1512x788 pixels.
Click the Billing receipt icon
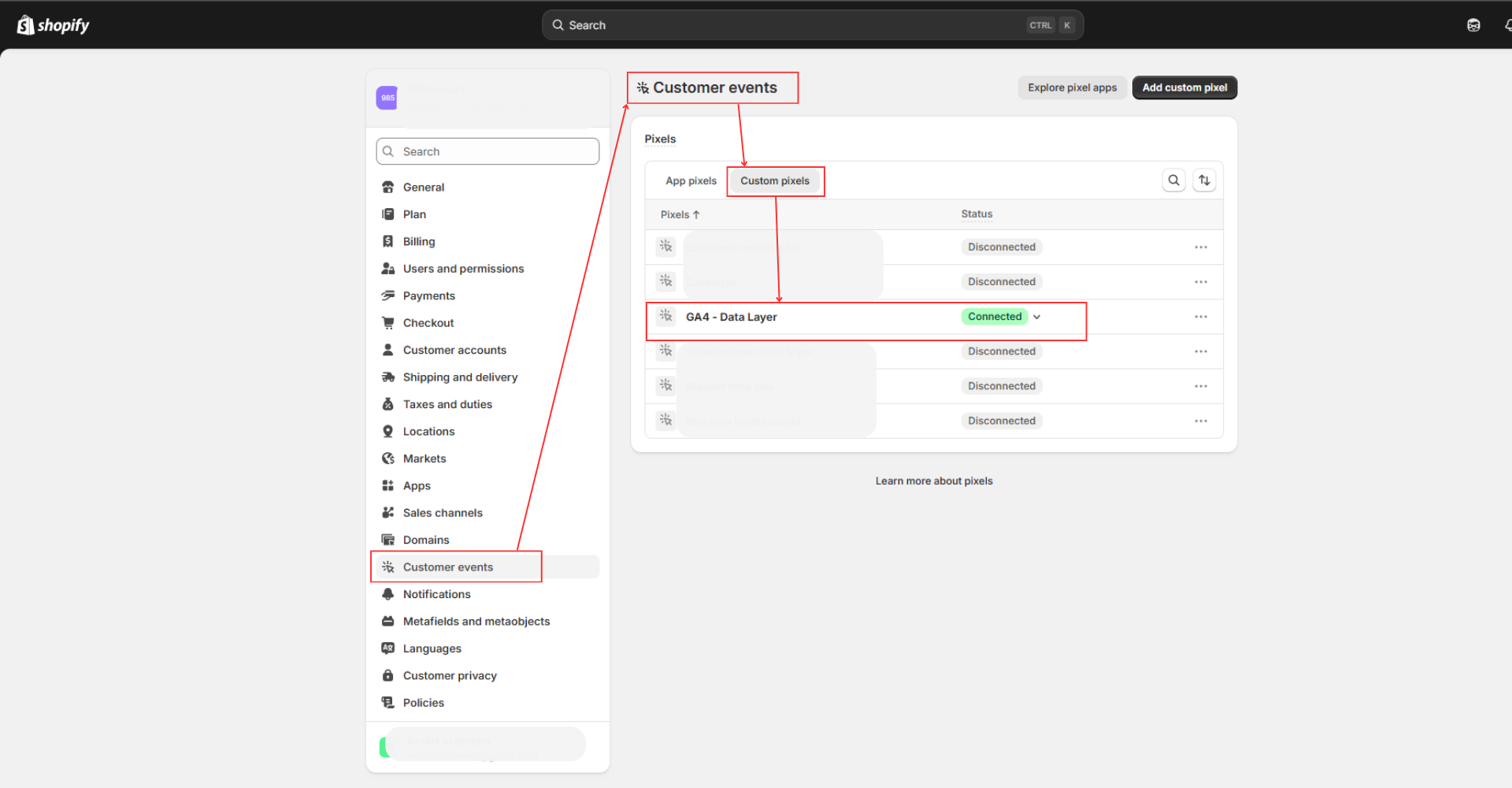(x=388, y=242)
